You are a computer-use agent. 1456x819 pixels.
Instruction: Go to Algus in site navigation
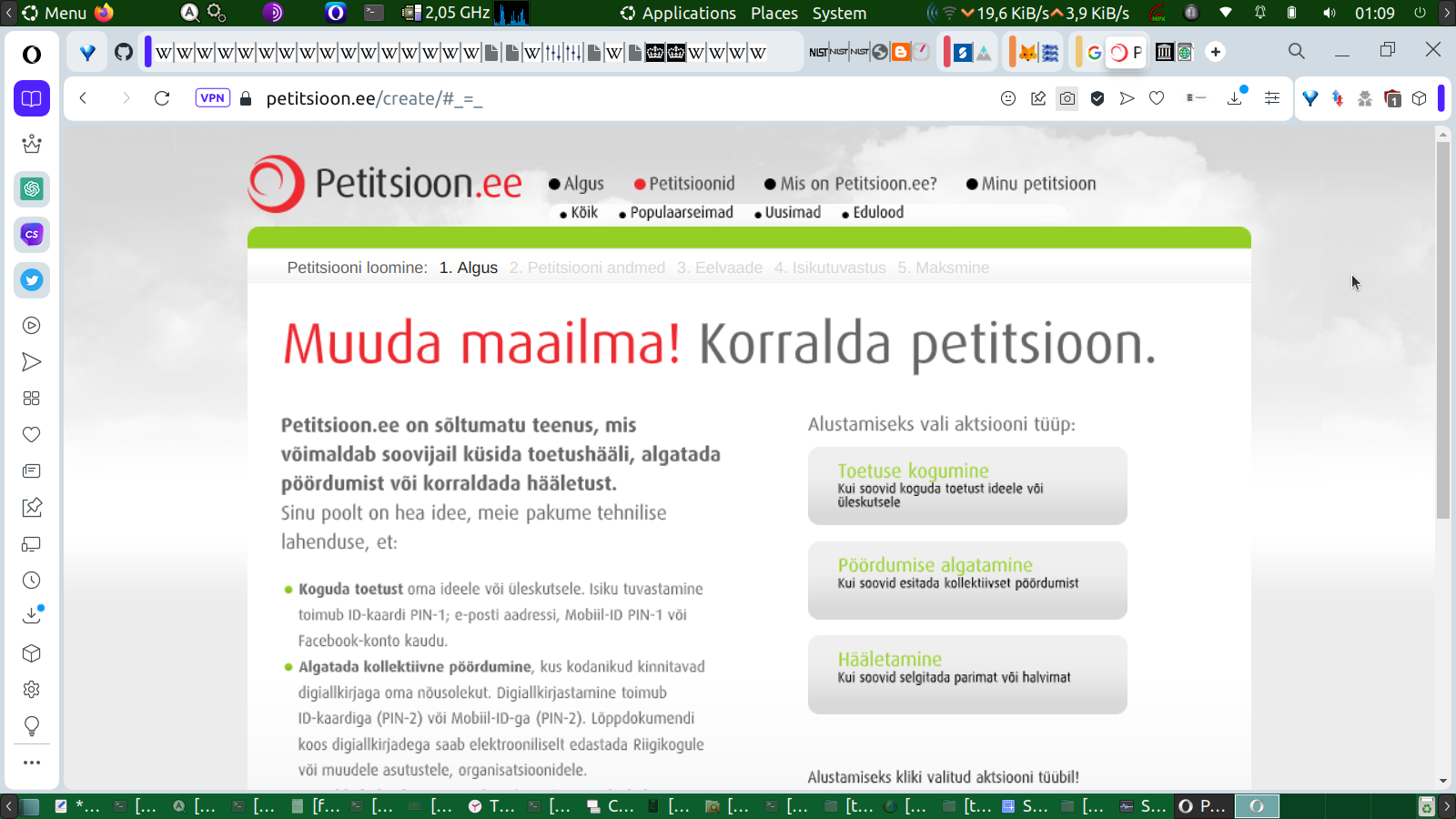coord(576,184)
